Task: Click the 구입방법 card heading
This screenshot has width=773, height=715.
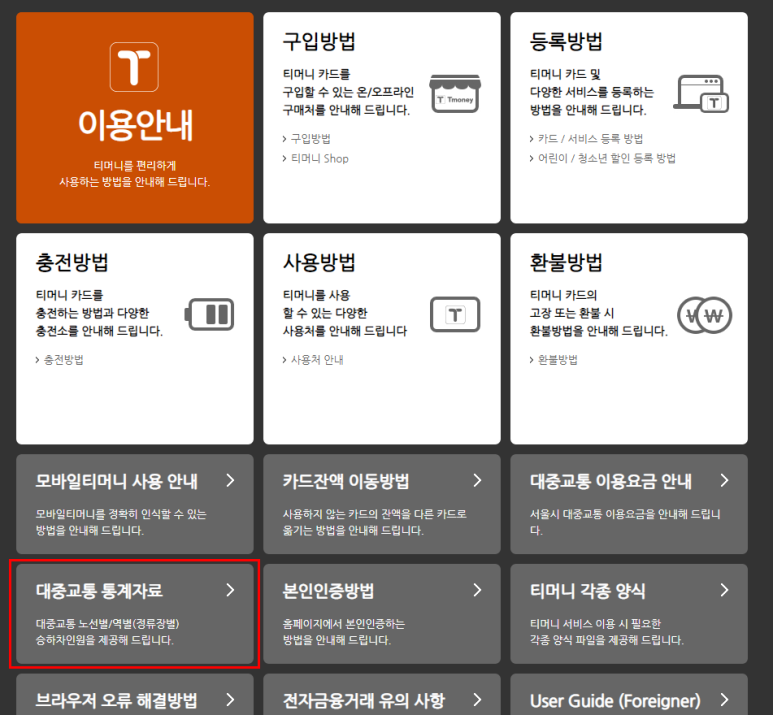Action: coord(319,41)
